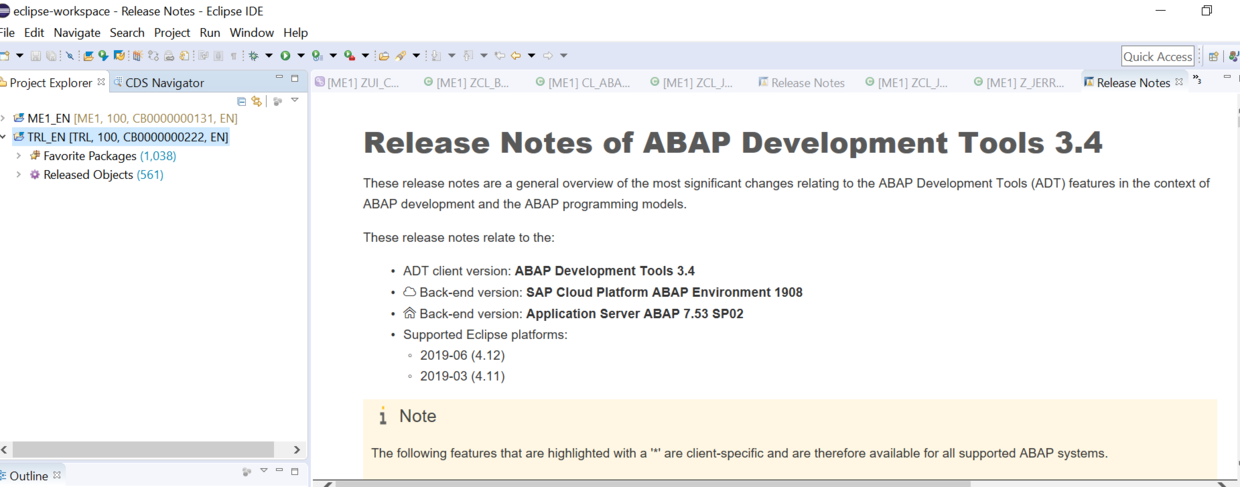
Task: Click the Debug bug icon in the toolbar
Action: 253,56
